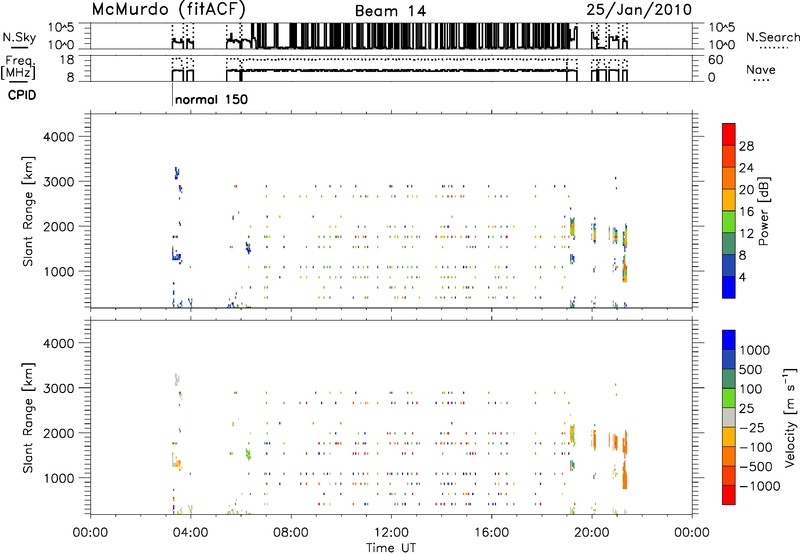The width and height of the screenshot is (800, 554).
Task: Click the 28 label on Power colorbar
Action: coord(746,146)
